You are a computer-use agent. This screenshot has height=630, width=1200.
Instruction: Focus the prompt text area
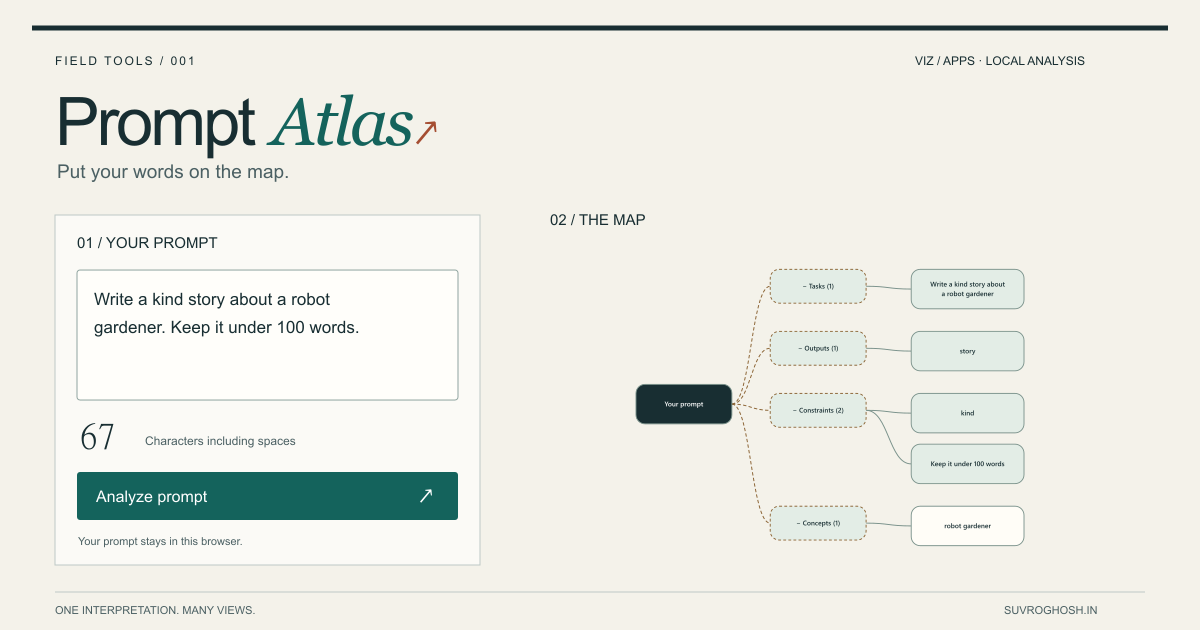267,335
